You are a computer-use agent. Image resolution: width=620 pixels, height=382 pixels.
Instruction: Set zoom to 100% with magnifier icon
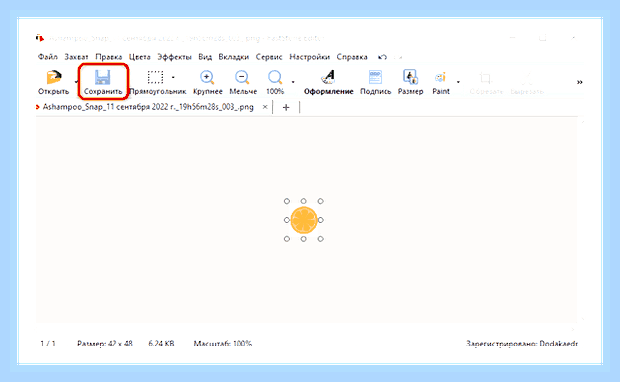click(x=275, y=78)
